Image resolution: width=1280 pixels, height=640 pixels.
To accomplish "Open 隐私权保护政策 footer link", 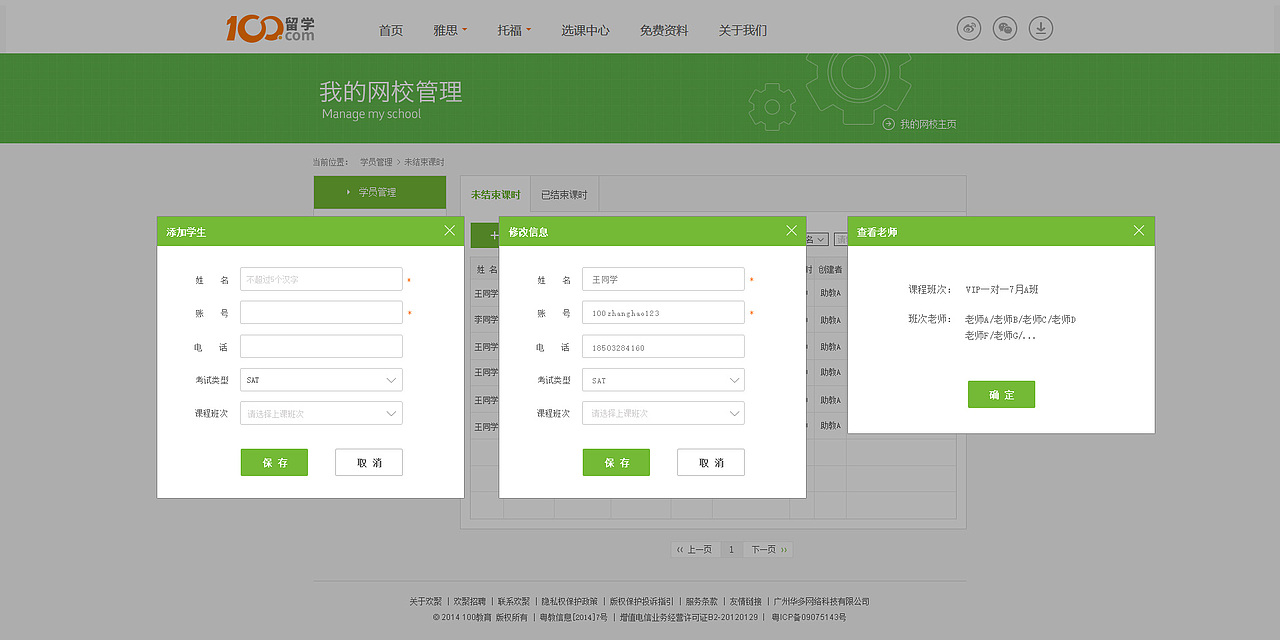I will coord(570,602).
